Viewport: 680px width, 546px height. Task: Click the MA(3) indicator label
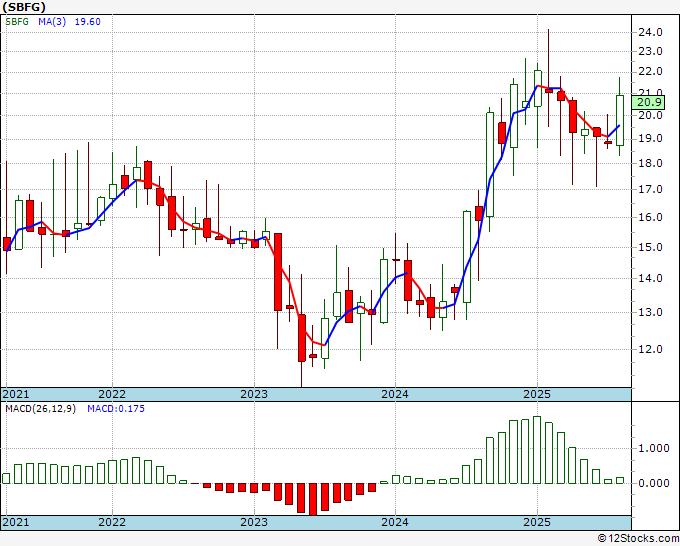click(52, 22)
